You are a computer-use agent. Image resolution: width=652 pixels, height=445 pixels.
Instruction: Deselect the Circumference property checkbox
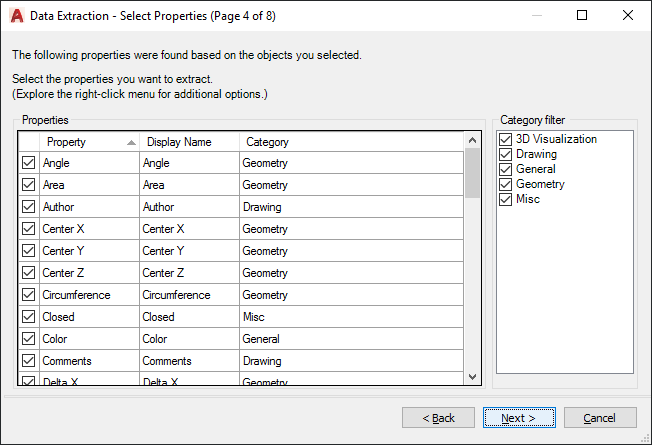(x=28, y=295)
